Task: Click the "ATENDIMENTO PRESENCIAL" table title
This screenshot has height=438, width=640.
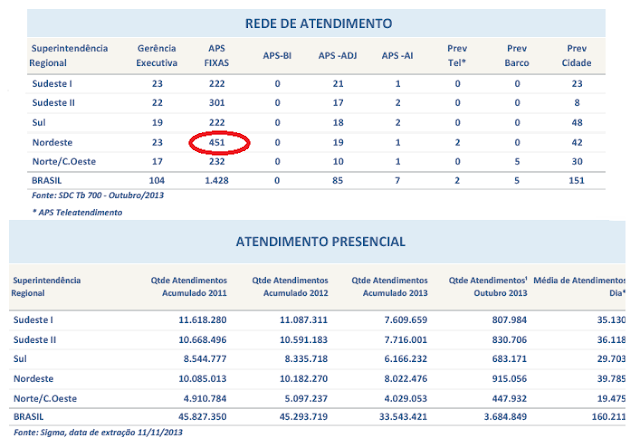Action: [x=320, y=242]
